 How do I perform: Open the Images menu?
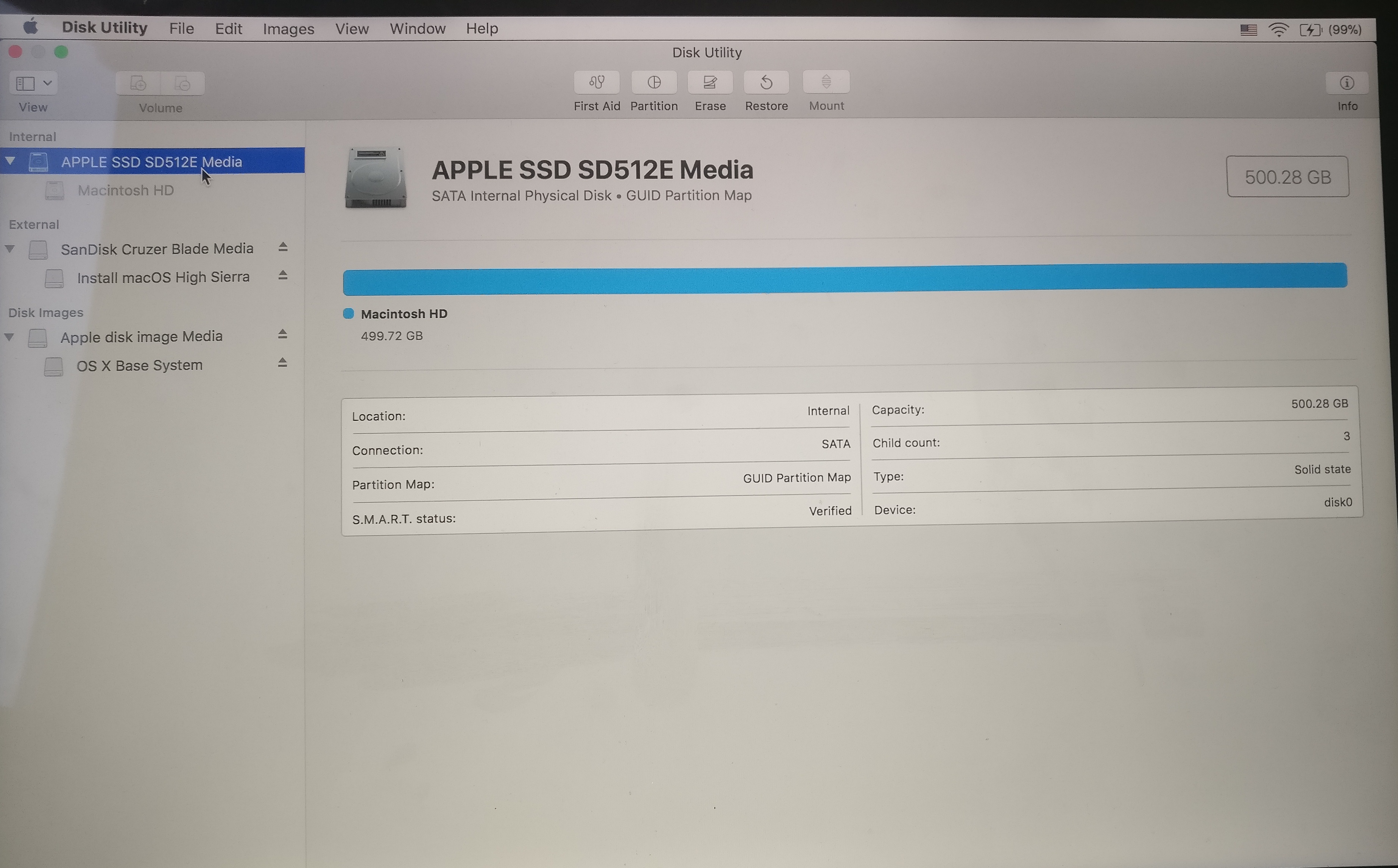point(288,29)
